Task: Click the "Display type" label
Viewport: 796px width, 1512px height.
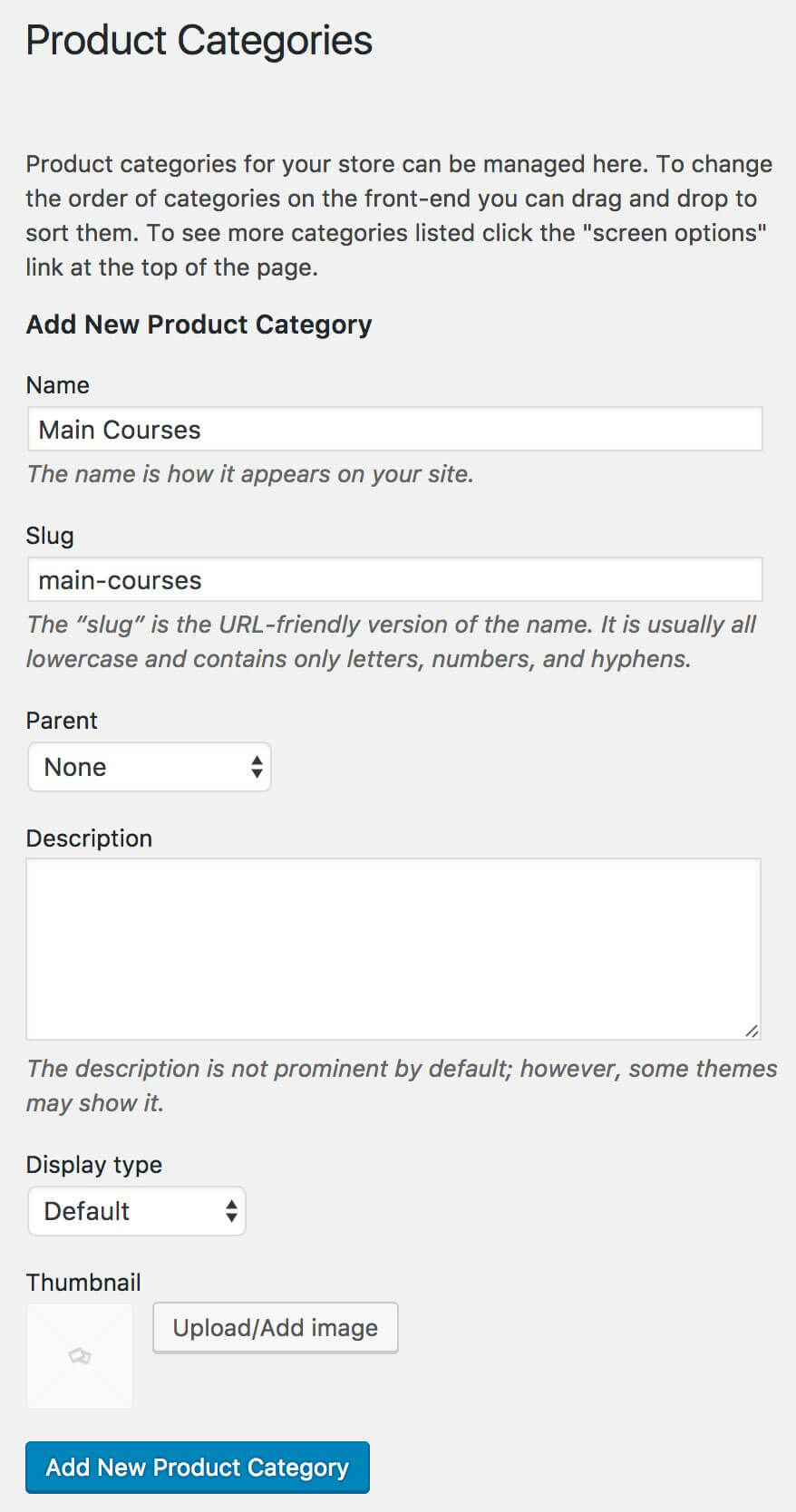Action: coord(94,1165)
